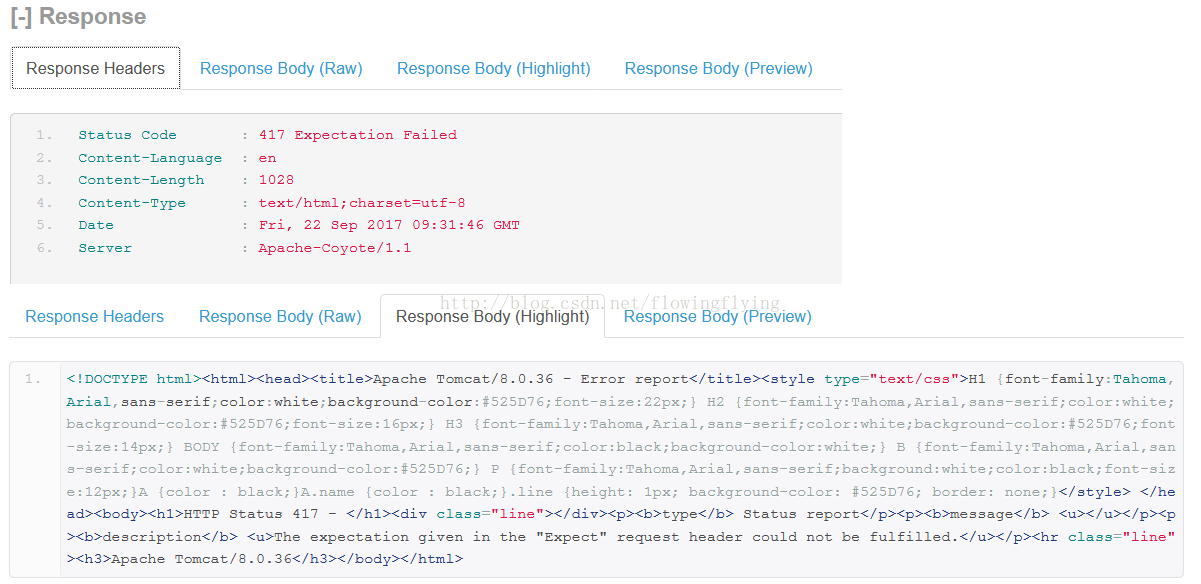The height and width of the screenshot is (584, 1201).
Task: Click the Apache-Coyote/1.1 server value
Action: (335, 248)
